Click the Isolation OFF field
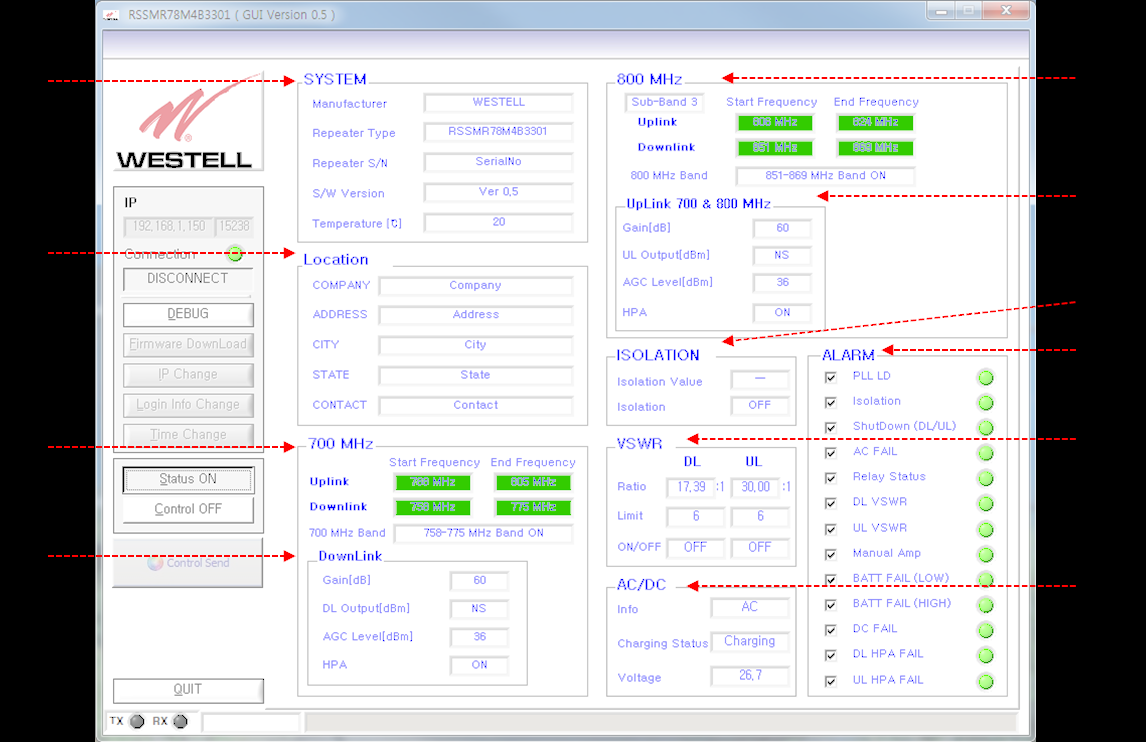The width and height of the screenshot is (1146, 742). tap(759, 406)
